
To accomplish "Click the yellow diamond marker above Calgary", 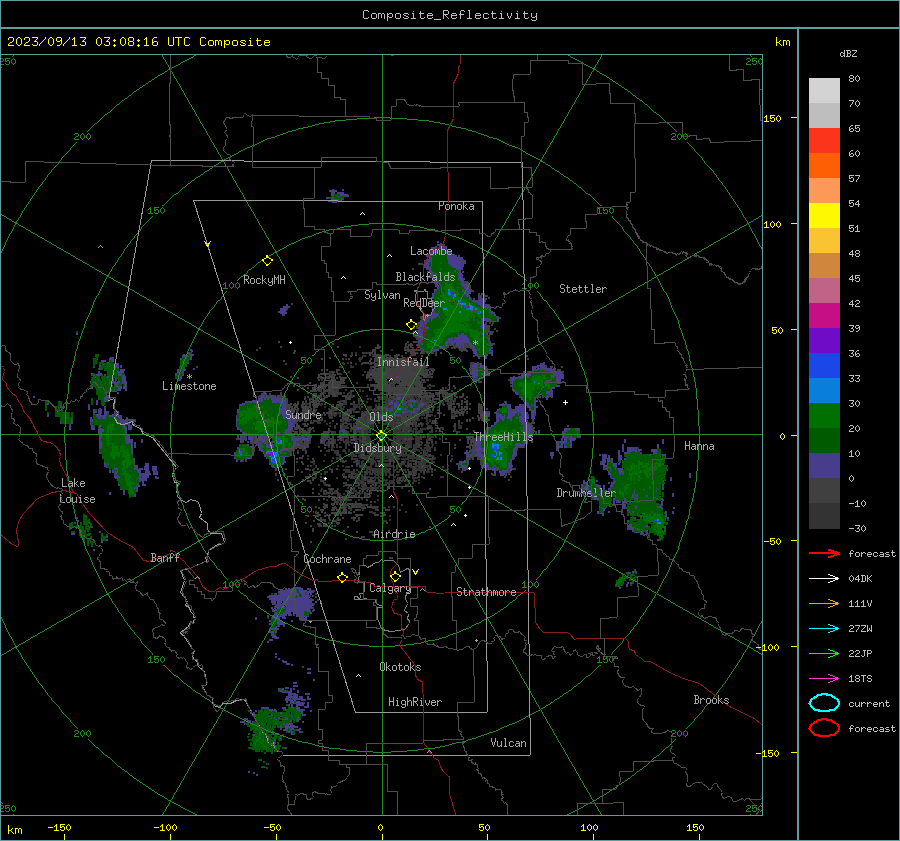I will 395,576.
